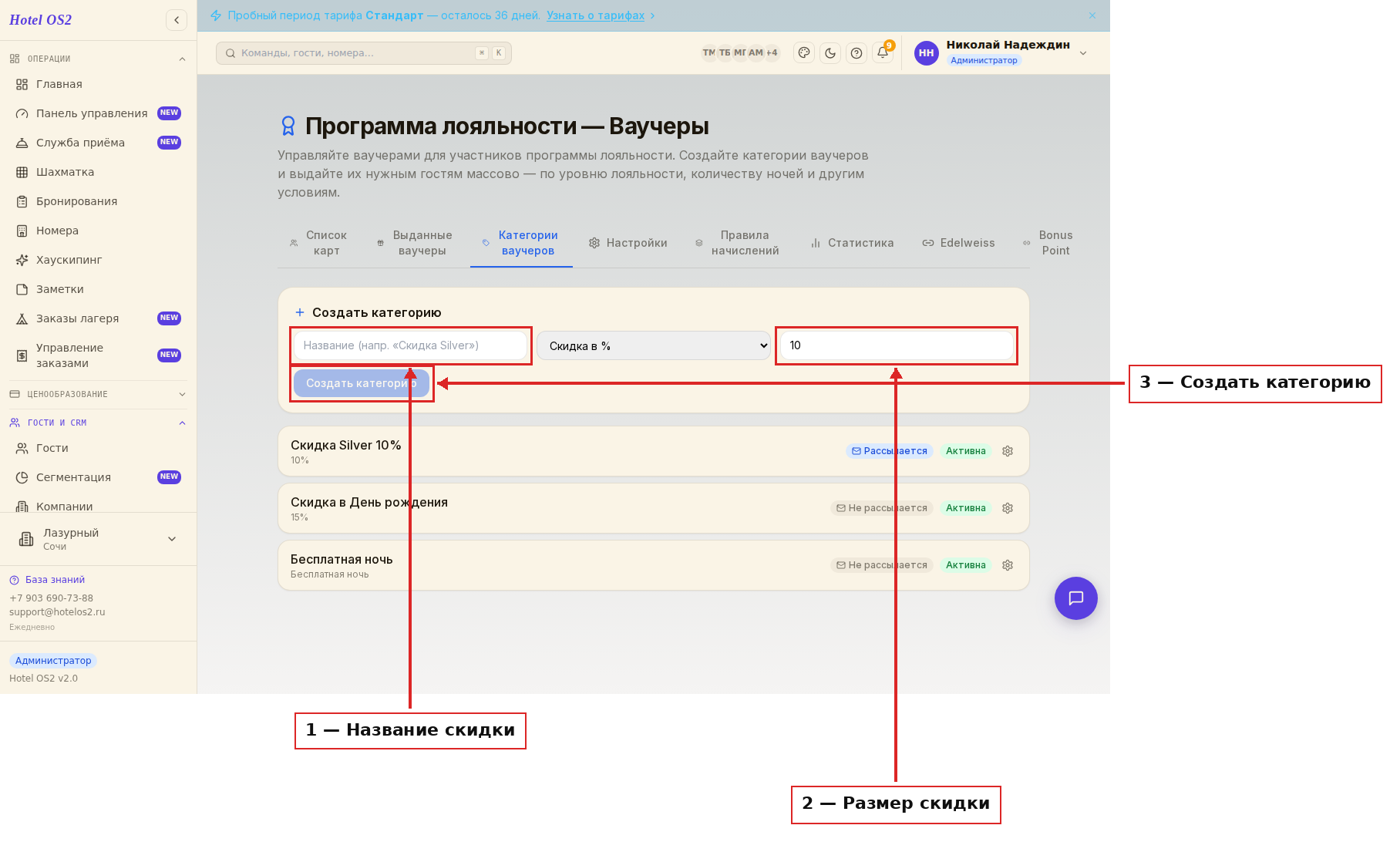The image size is (1400, 842).
Task: Expand the Лазурный Сочи hotel selector
Action: click(x=98, y=539)
